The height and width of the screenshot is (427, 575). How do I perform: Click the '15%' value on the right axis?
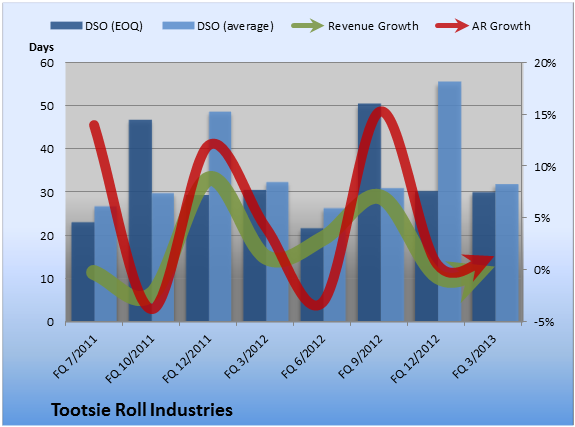tap(545, 115)
